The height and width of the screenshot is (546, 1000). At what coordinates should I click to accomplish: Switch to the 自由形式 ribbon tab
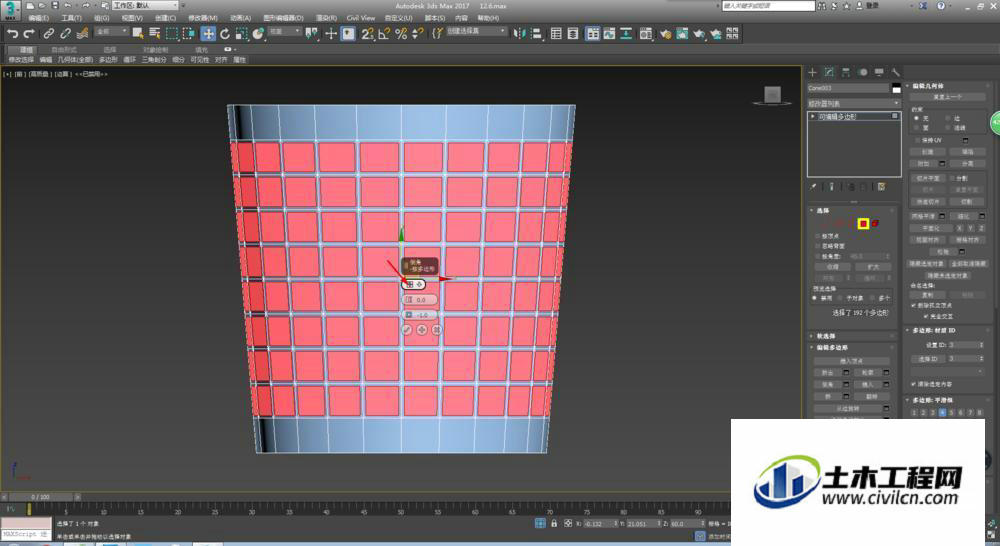64,50
